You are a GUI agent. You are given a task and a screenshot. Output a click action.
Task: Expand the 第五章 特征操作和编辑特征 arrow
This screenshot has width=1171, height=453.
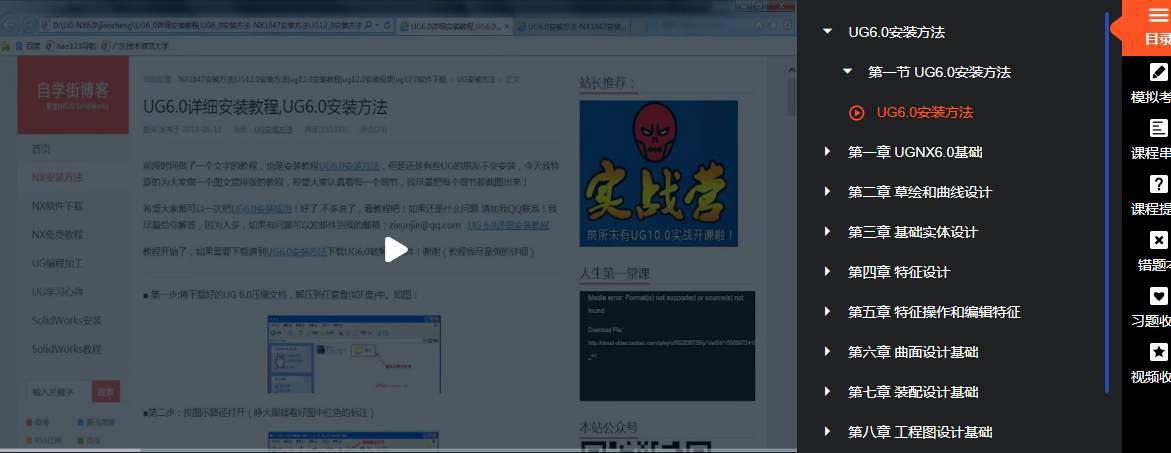coord(827,312)
